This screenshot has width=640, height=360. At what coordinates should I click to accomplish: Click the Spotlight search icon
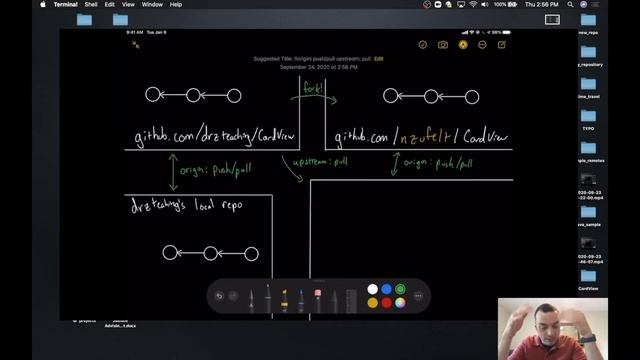click(x=570, y=4)
